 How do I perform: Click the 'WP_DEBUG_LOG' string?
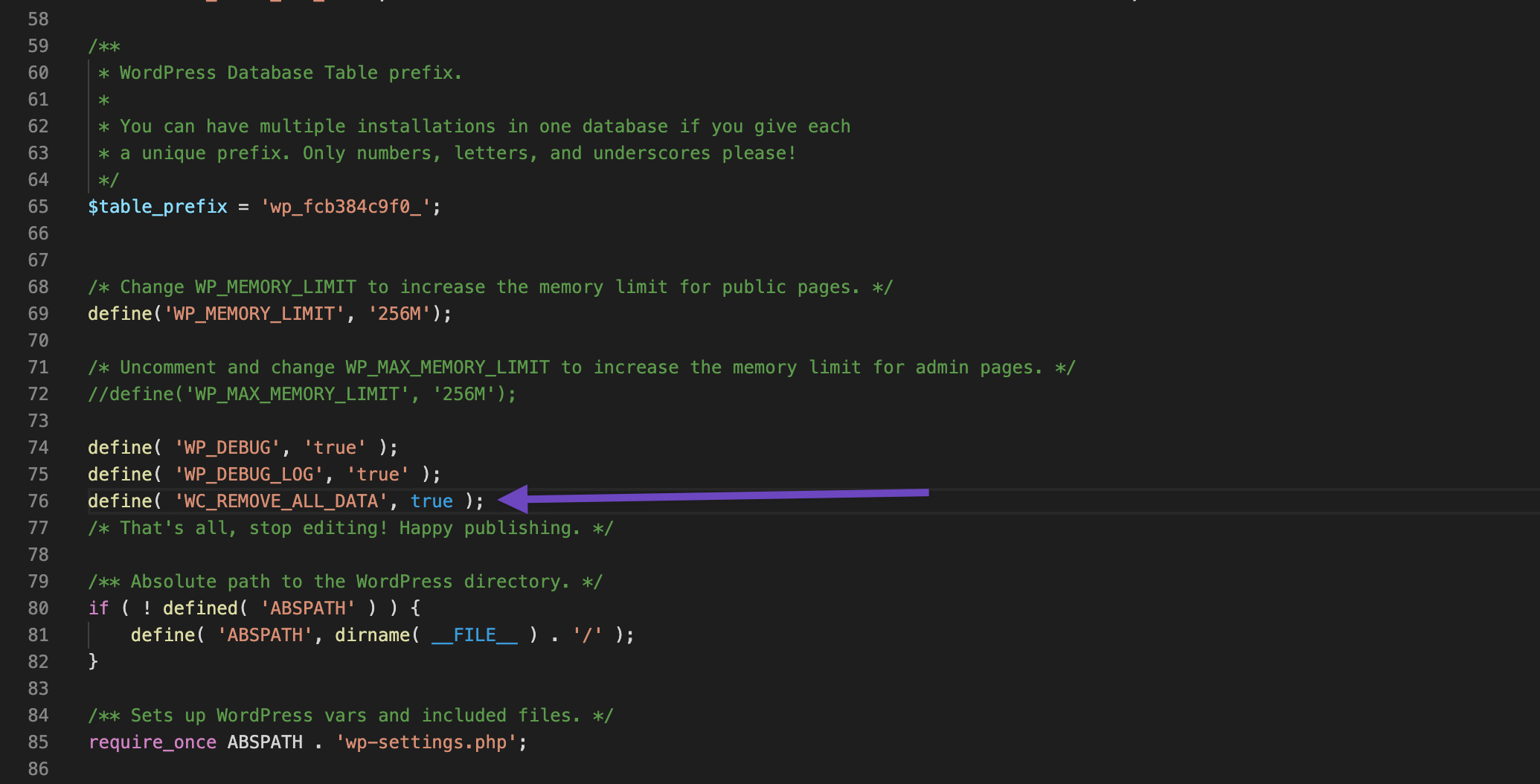tap(248, 475)
